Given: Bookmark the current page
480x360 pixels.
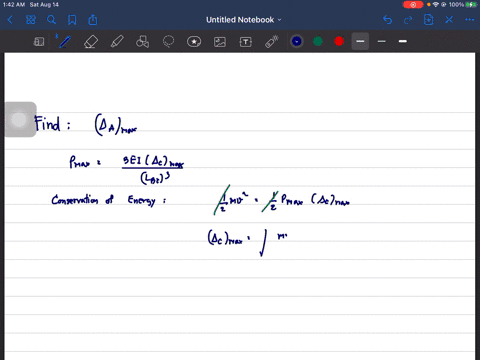Looking at the screenshot, I should [x=72, y=20].
